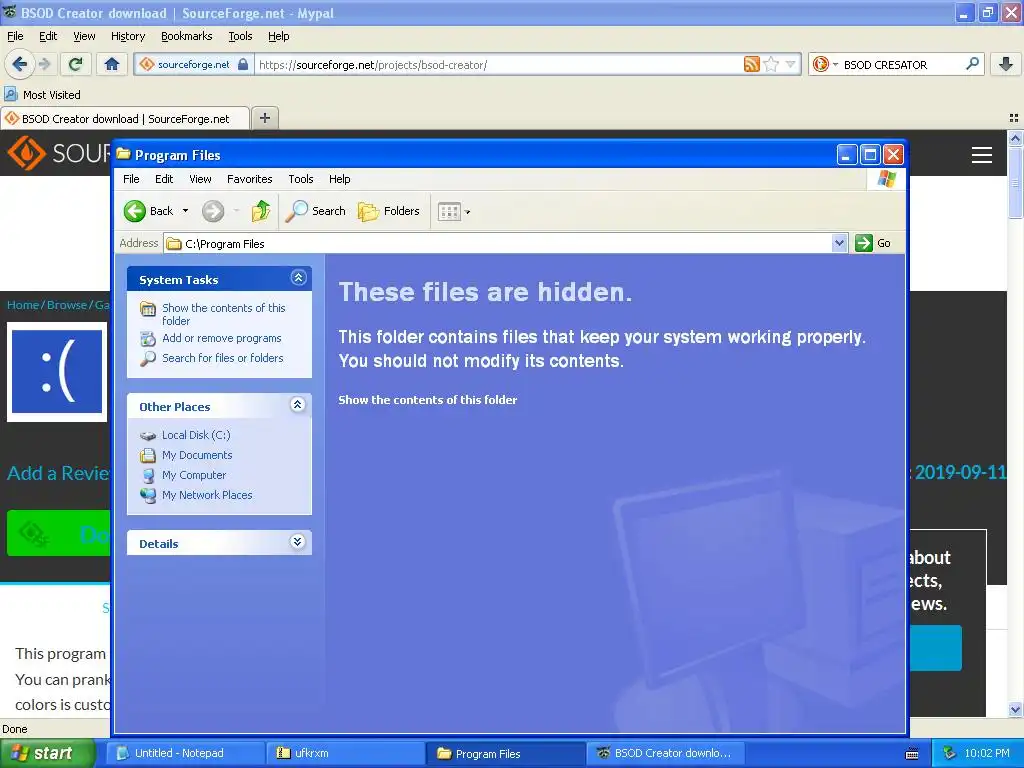Open the Bookmarks menu in Mypal browser

[187, 36]
